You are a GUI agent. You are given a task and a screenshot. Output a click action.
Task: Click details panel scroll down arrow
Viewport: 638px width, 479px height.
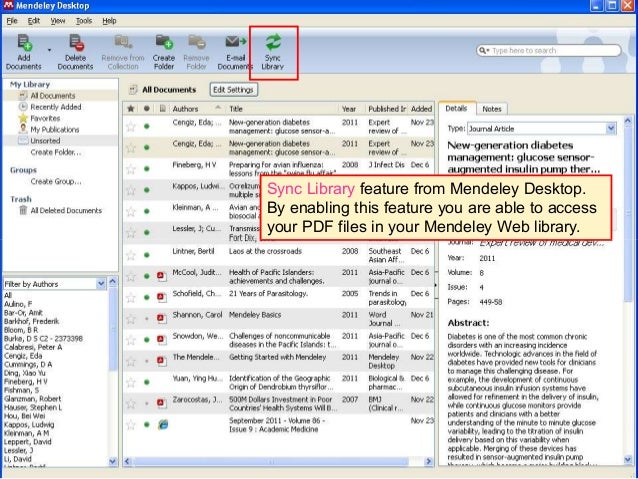[x=627, y=459]
